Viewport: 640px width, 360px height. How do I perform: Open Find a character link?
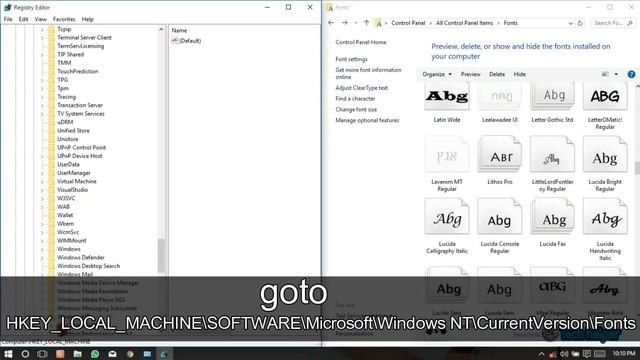(355, 99)
